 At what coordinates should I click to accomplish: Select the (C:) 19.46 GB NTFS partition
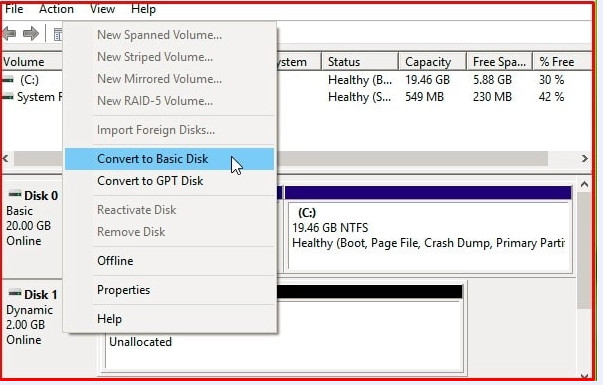(x=428, y=231)
